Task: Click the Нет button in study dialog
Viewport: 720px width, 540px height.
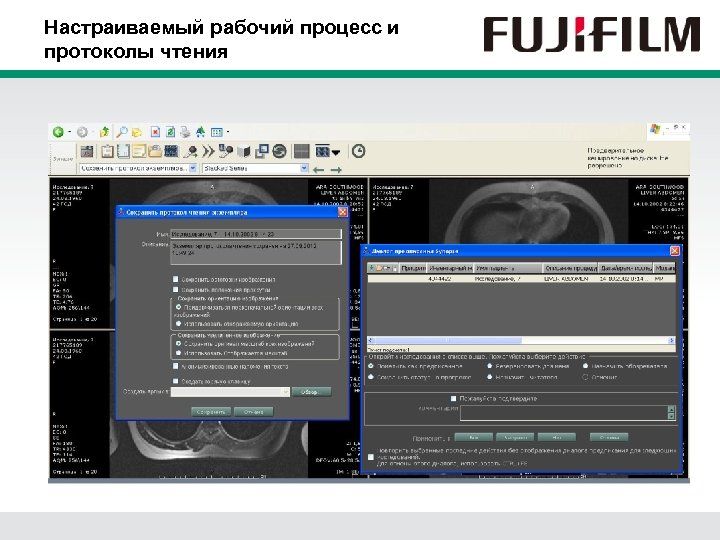Action: pyautogui.click(x=557, y=437)
